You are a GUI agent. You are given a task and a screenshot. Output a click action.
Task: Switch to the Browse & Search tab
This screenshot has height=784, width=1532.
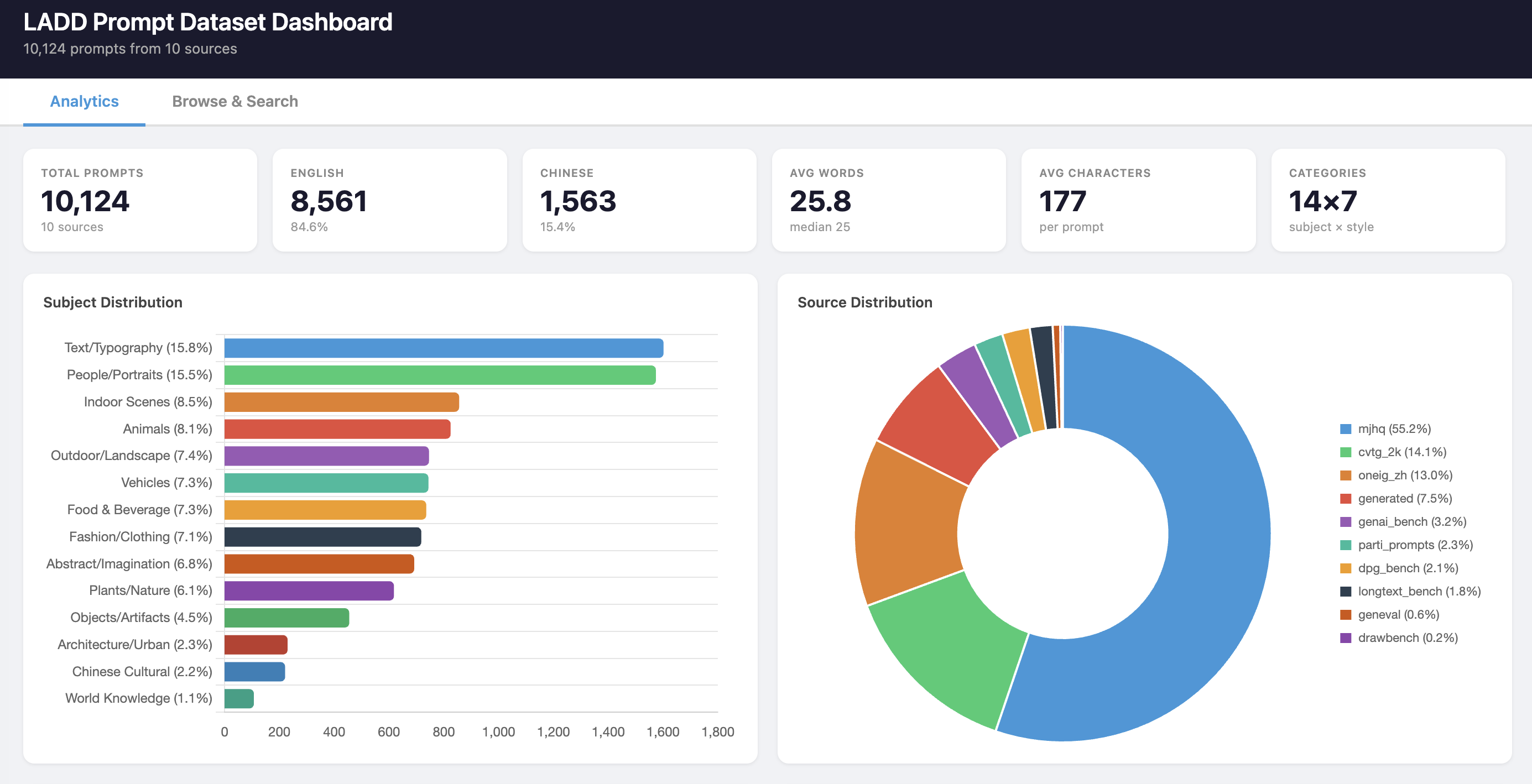[x=235, y=101]
